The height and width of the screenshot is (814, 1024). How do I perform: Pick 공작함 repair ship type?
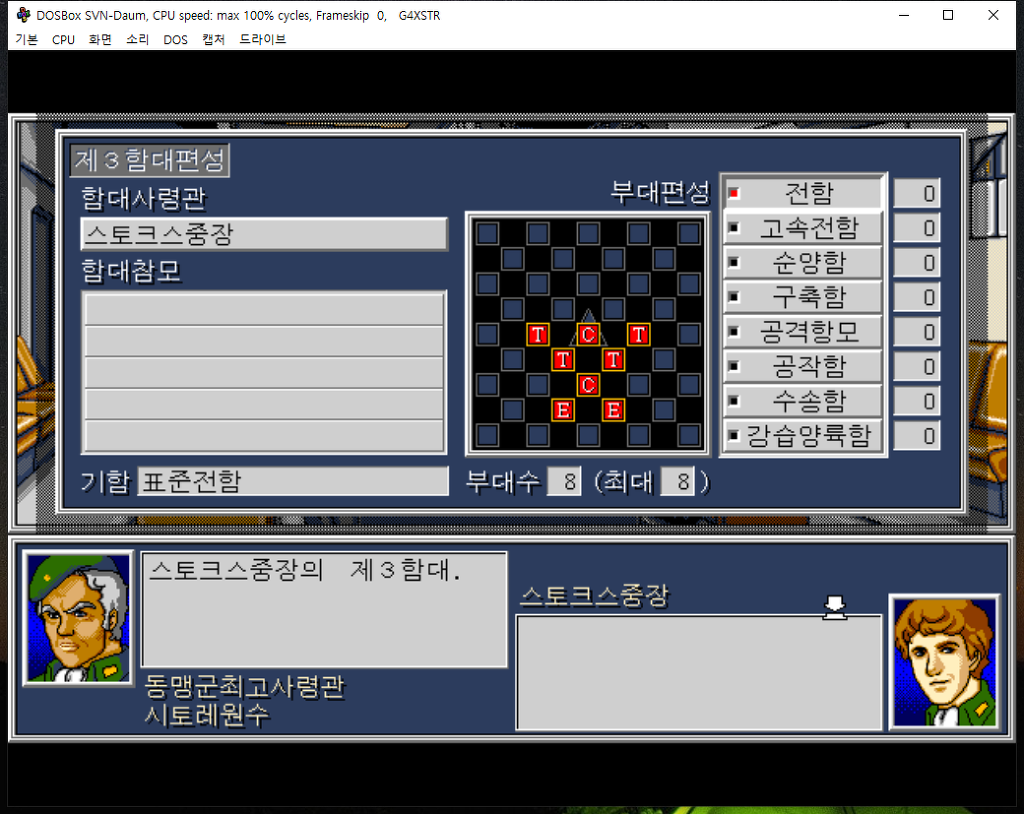click(803, 366)
